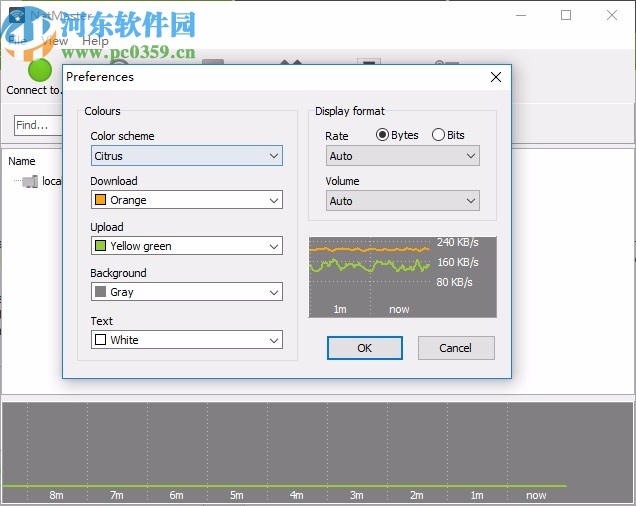Screen dimensions: 636x506
Task: Click the Name column header
Action: [22, 161]
